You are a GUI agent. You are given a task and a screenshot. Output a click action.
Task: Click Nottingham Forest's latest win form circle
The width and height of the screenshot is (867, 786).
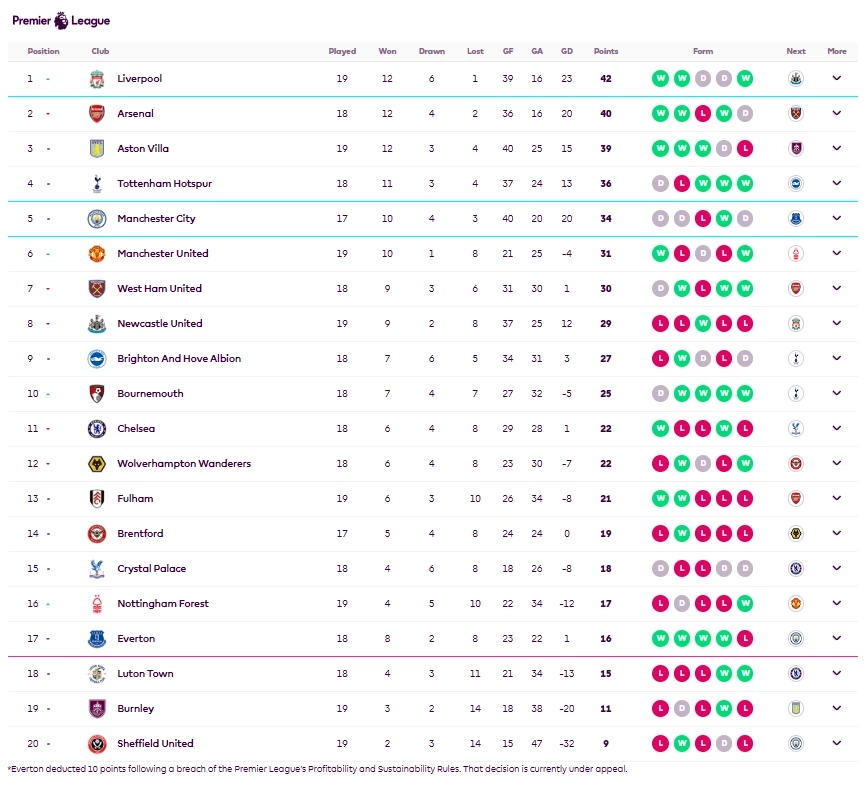[x=745, y=604]
